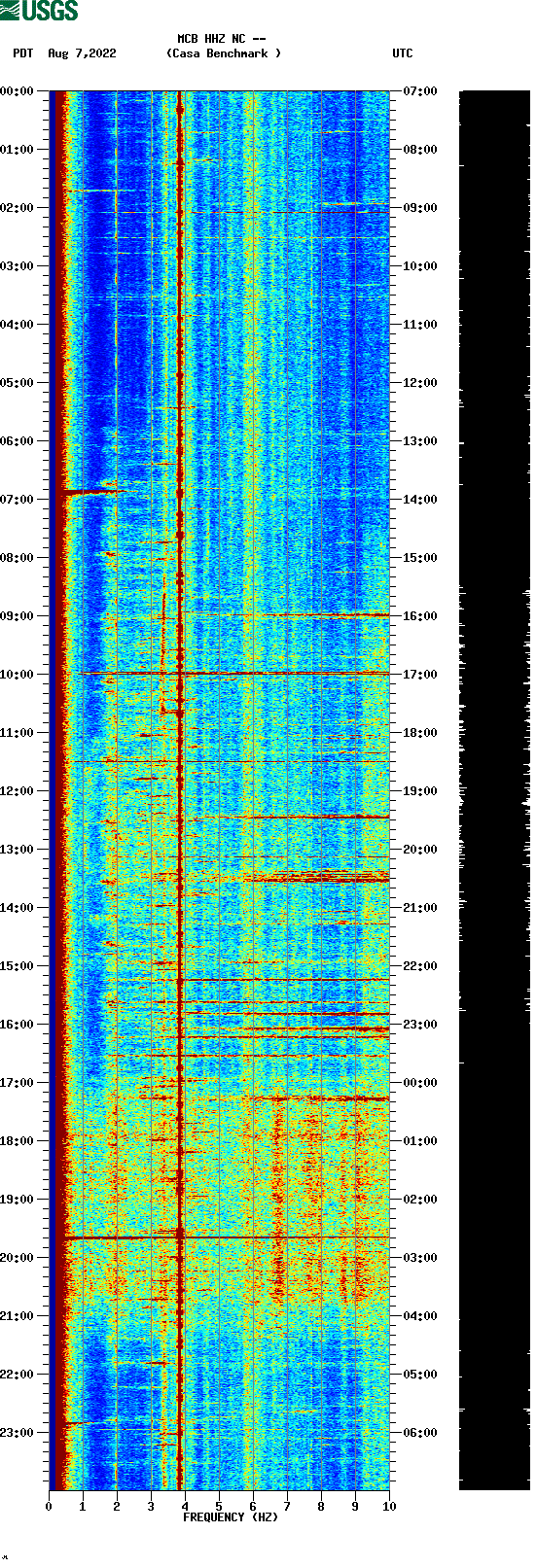Click the frequency axis tick label 8
537x1568 pixels.
click(x=321, y=1507)
